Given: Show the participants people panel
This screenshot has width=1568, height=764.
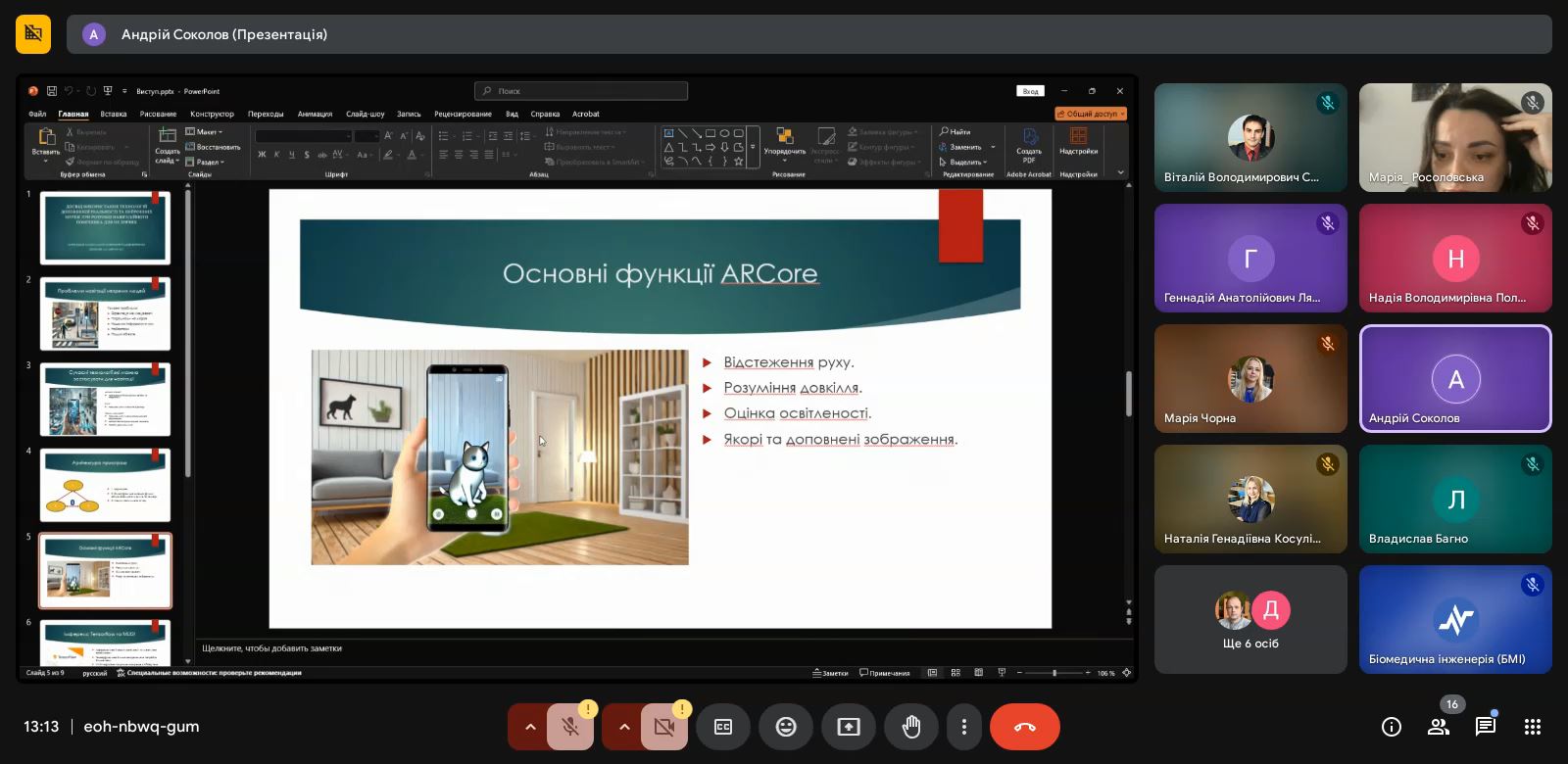Looking at the screenshot, I should (x=1438, y=727).
